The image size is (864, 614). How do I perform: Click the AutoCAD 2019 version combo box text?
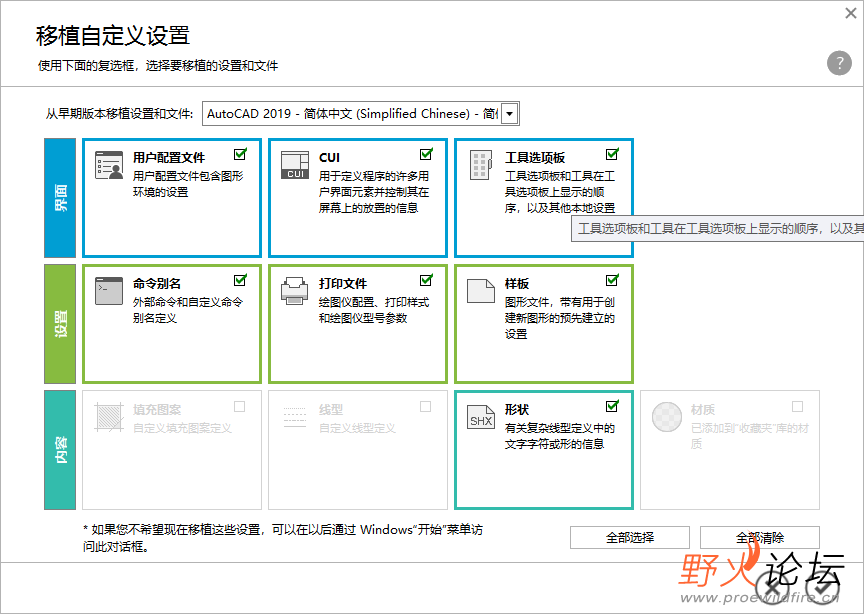[x=352, y=114]
